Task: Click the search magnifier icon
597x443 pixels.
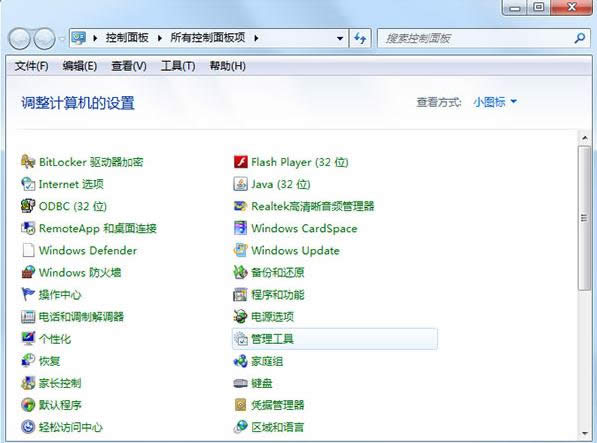Action: click(x=579, y=38)
